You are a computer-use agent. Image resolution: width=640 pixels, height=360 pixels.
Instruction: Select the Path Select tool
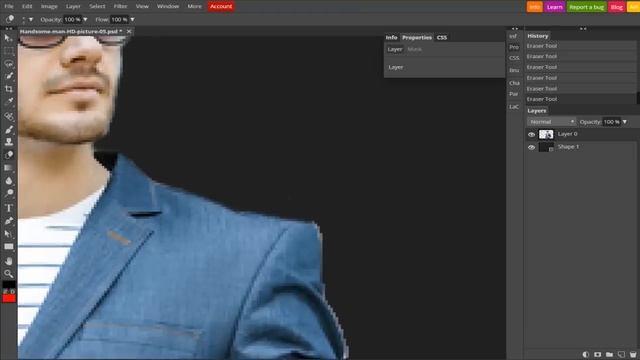(8, 234)
